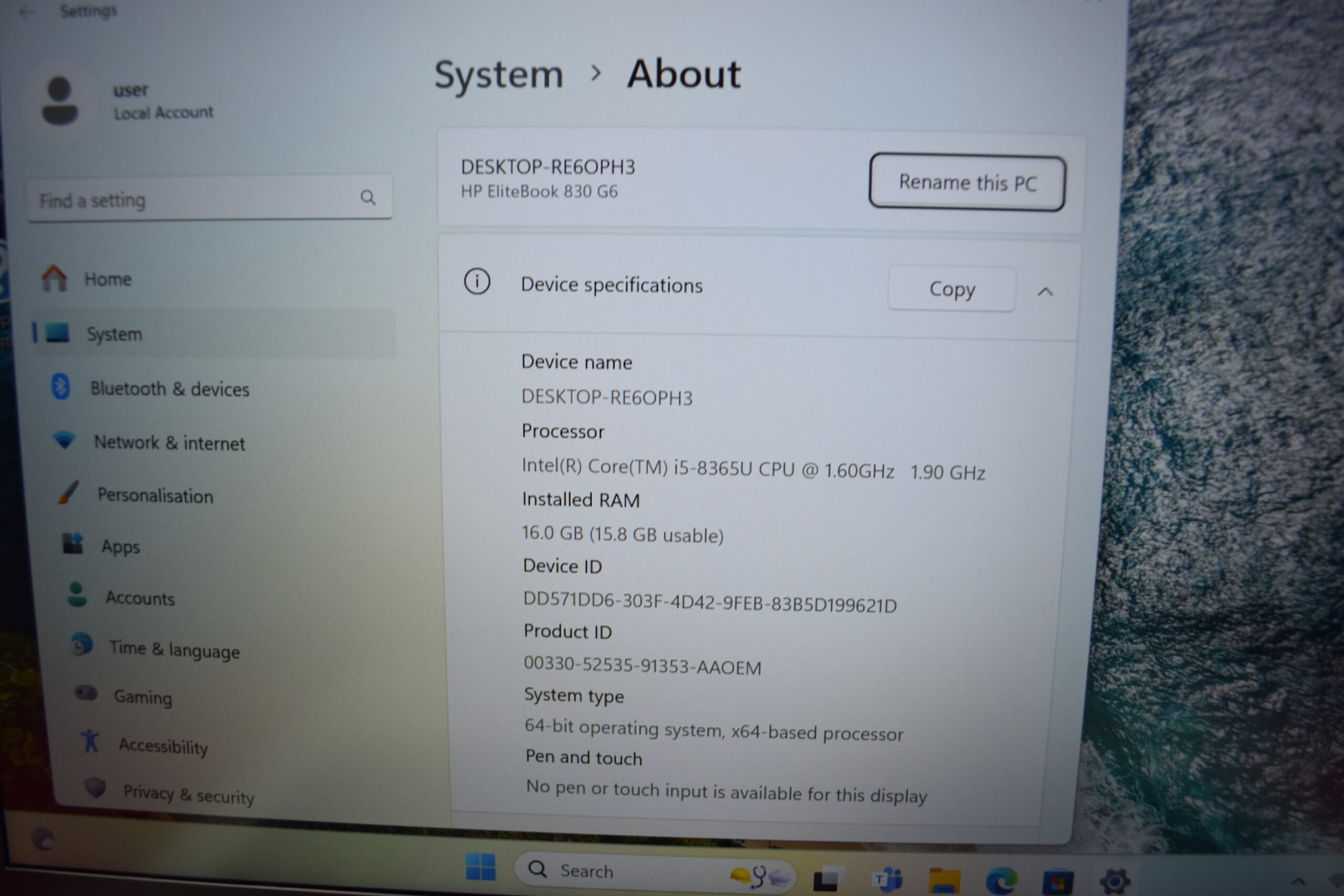This screenshot has width=1344, height=896.
Task: Click DESKTOP-RE6OPH3 under Device name
Action: pos(607,397)
